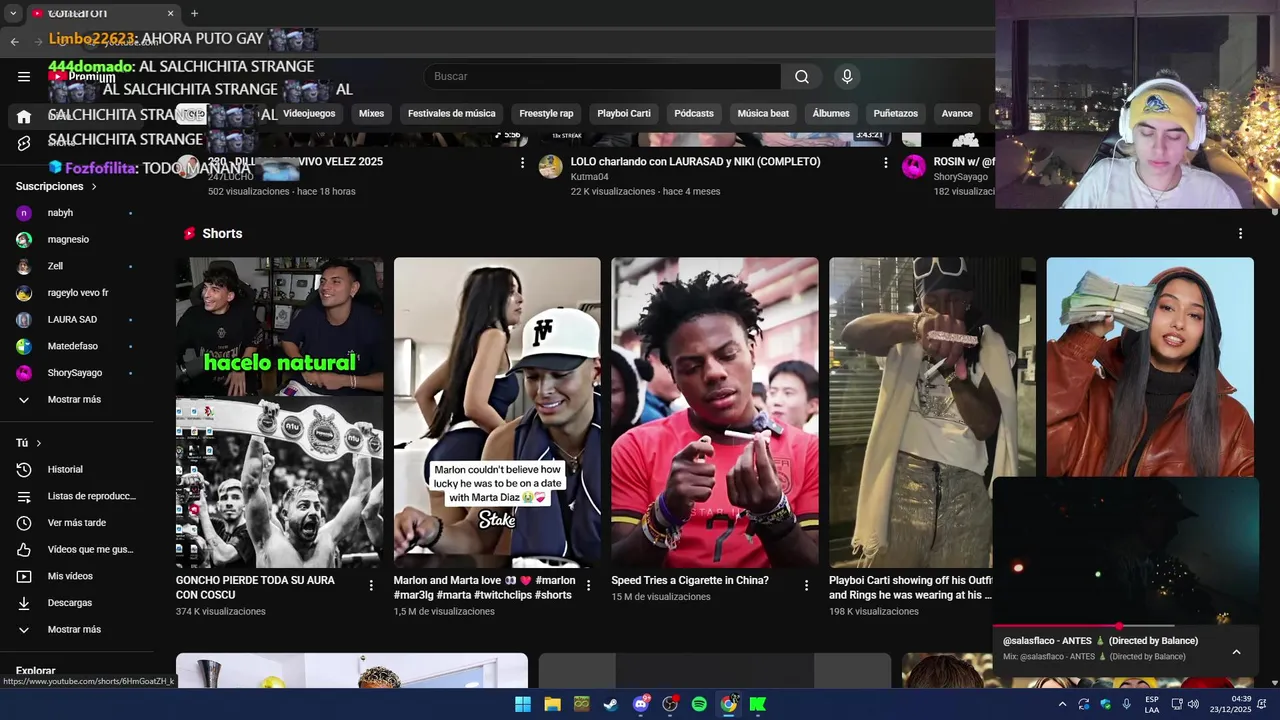Screen dimensions: 1280x720
Task: Open the Chrome tab search dropdown
Action: click(13, 13)
